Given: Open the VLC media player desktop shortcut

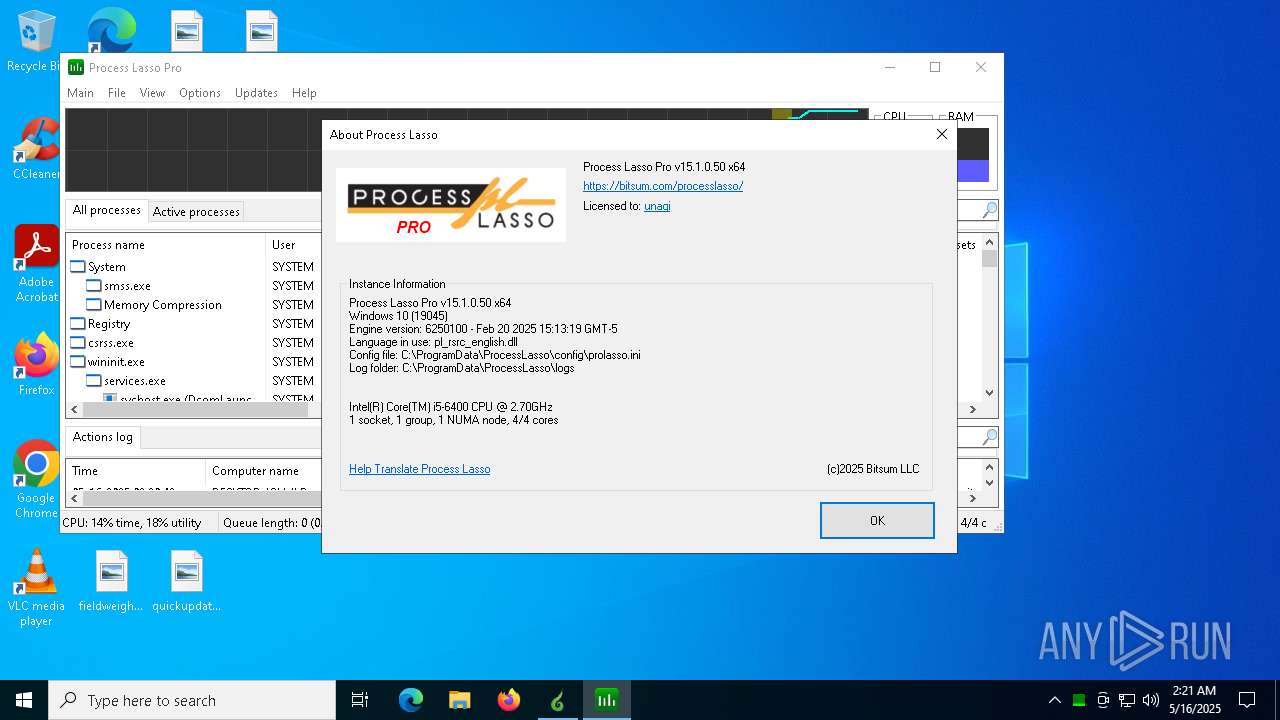Looking at the screenshot, I should coord(36,588).
